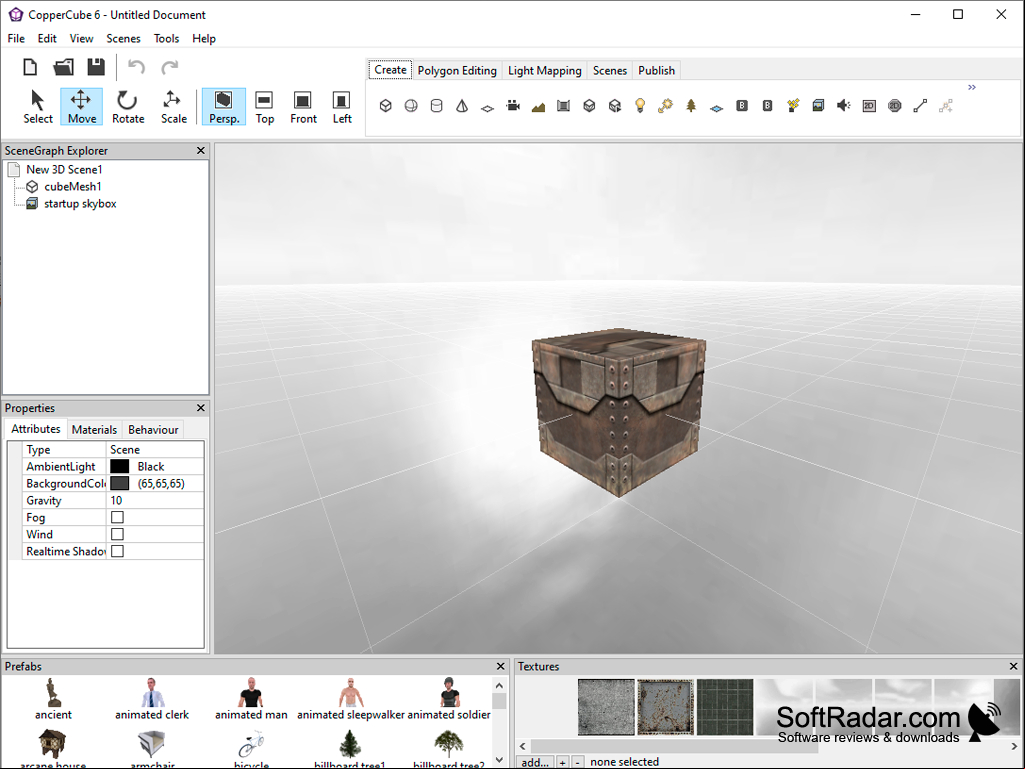This screenshot has height=769, width=1025.
Task: Open the Edit menu
Action: [47, 39]
